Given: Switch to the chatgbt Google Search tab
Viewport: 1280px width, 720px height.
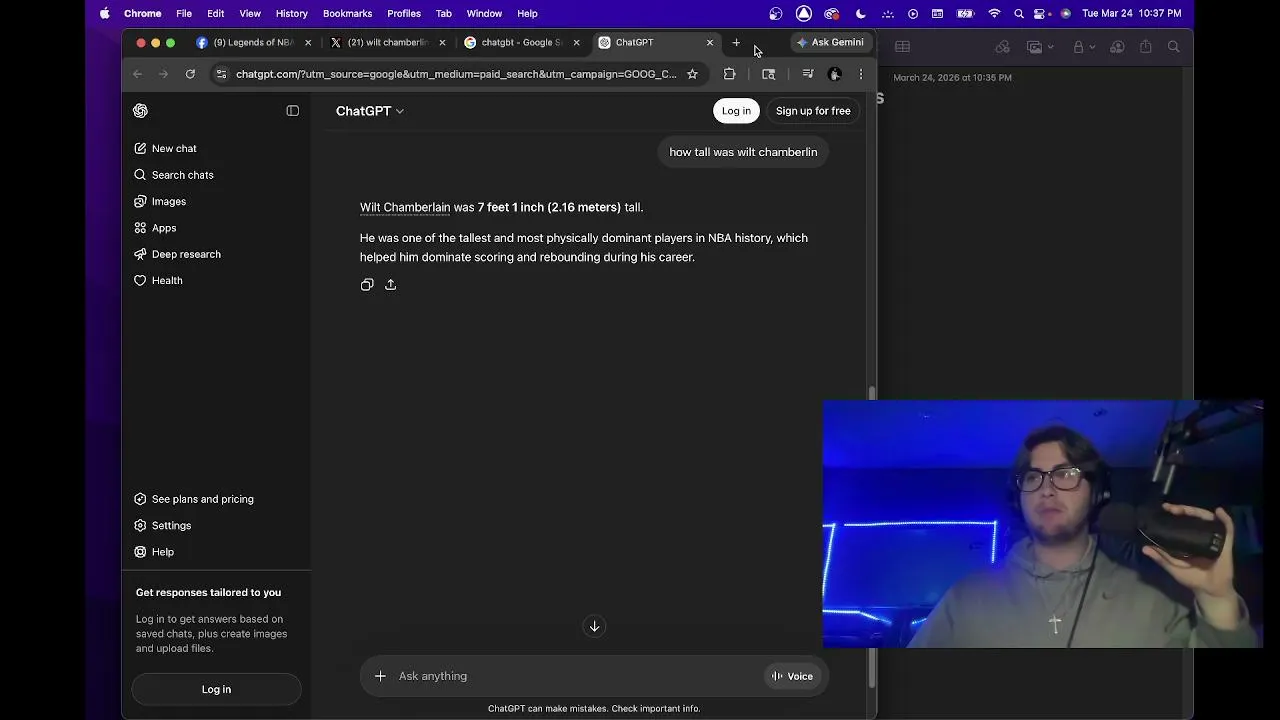Looking at the screenshot, I should pos(520,42).
